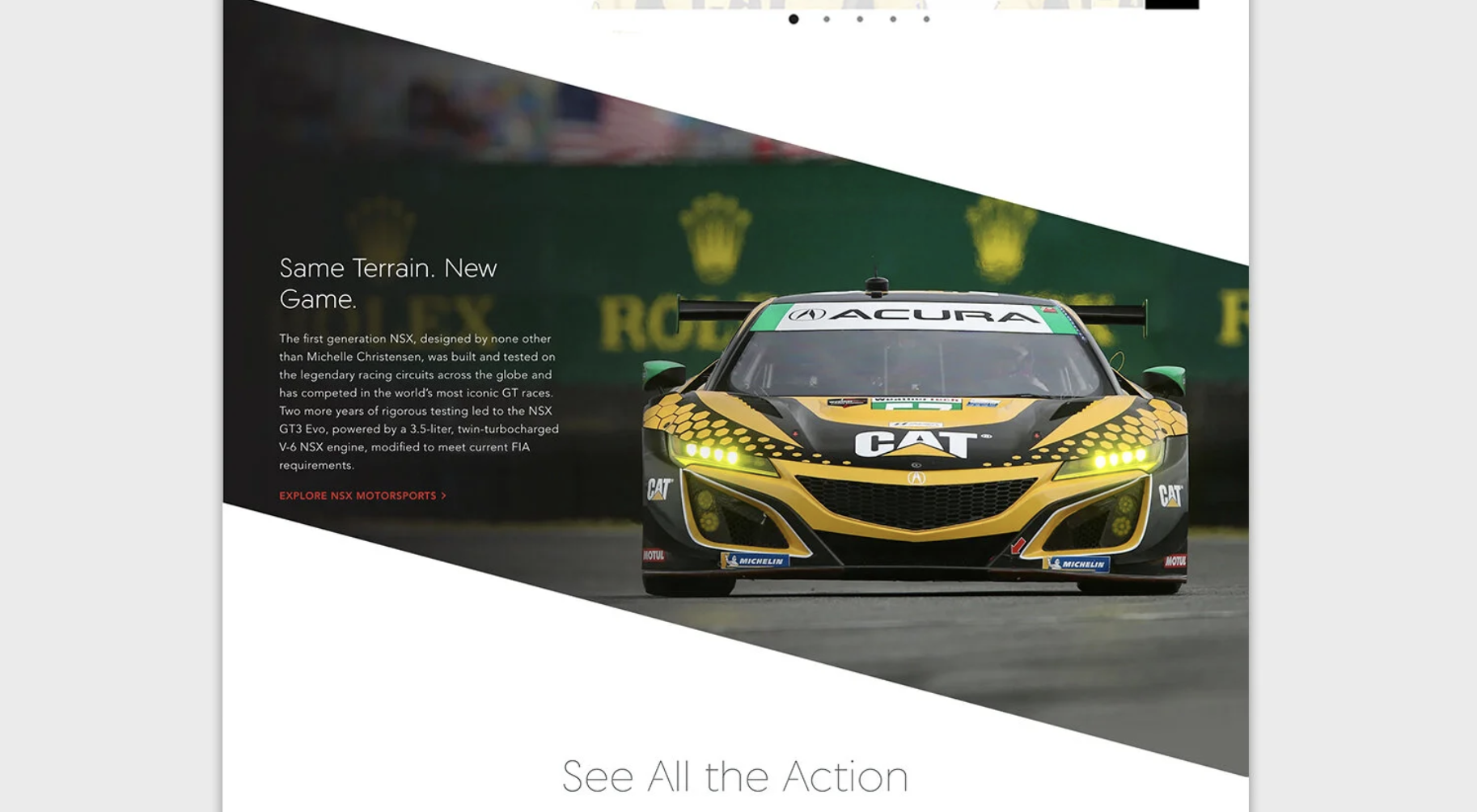This screenshot has height=812, width=1477.
Task: Switch to the second carousel slide dot
Action: tap(827, 19)
